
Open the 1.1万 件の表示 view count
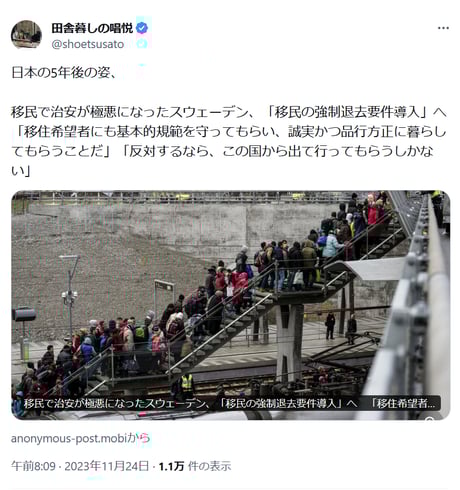pyautogui.click(x=195, y=466)
